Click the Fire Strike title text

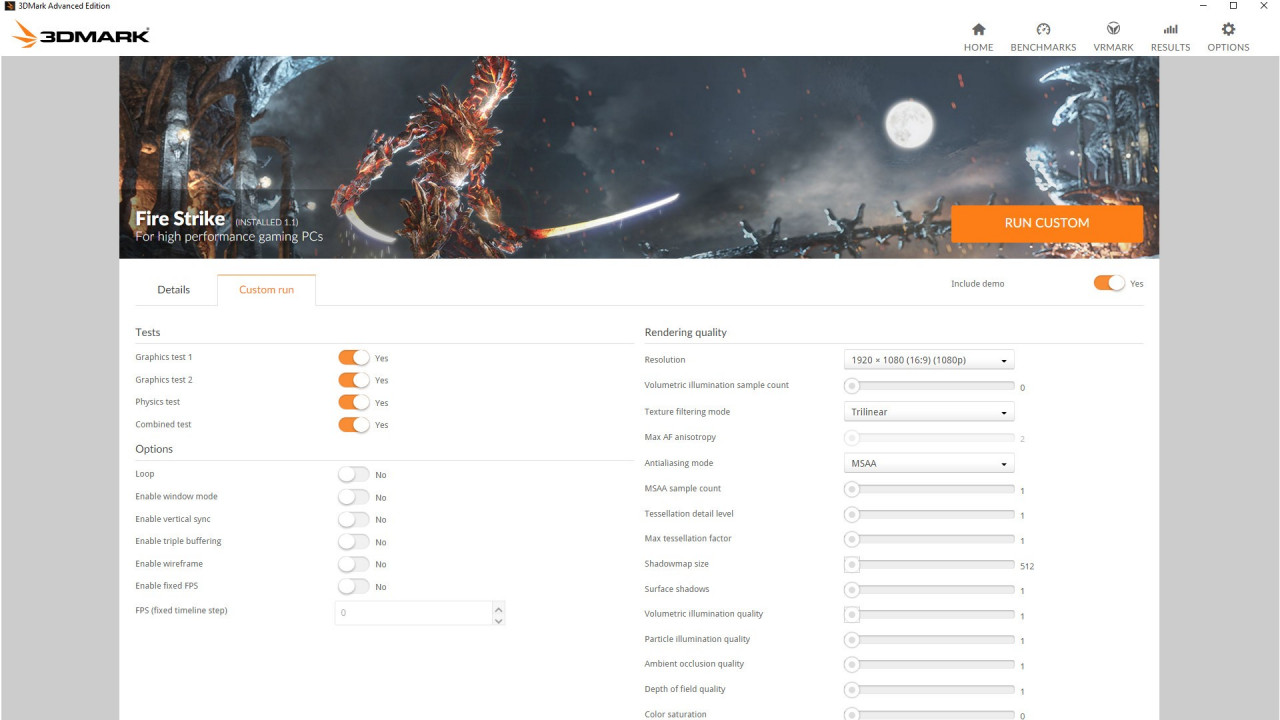pos(180,218)
